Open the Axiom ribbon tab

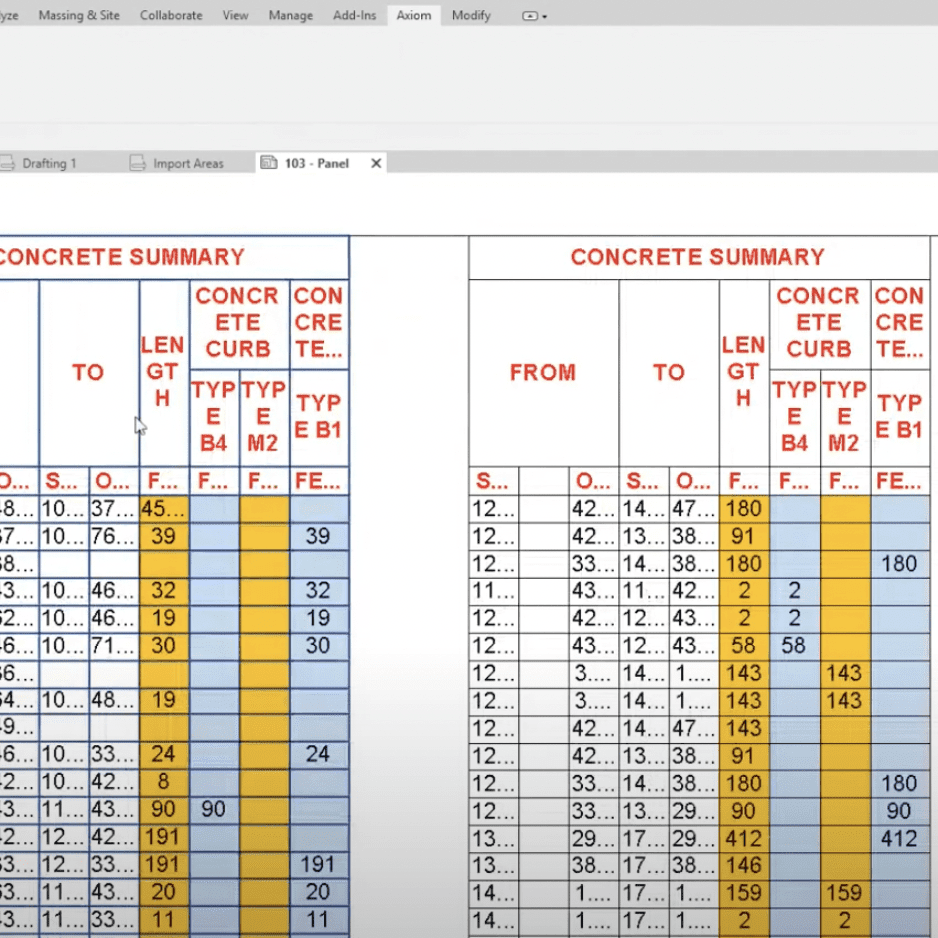412,15
